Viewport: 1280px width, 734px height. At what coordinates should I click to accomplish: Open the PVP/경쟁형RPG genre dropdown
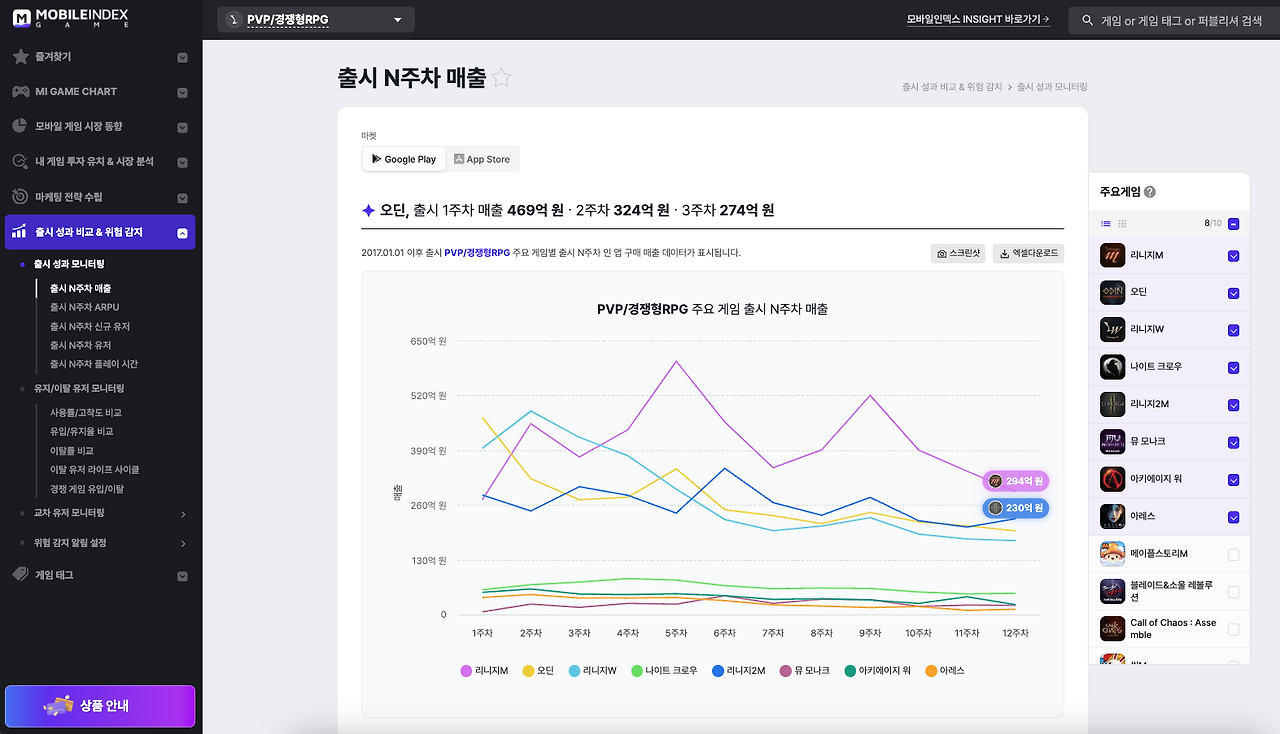coord(316,19)
